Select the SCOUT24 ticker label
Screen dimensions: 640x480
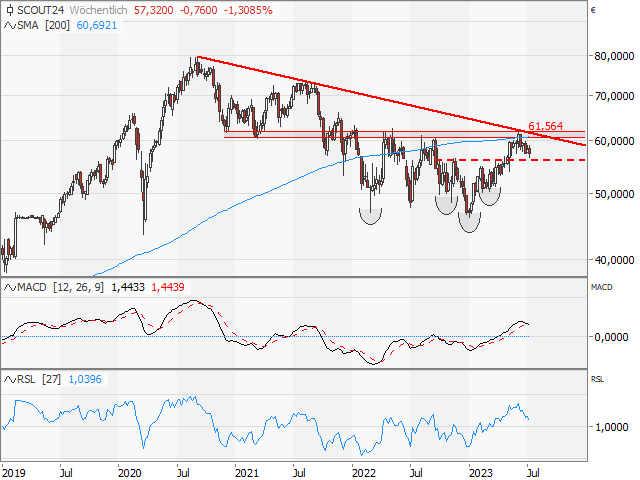(x=40, y=10)
